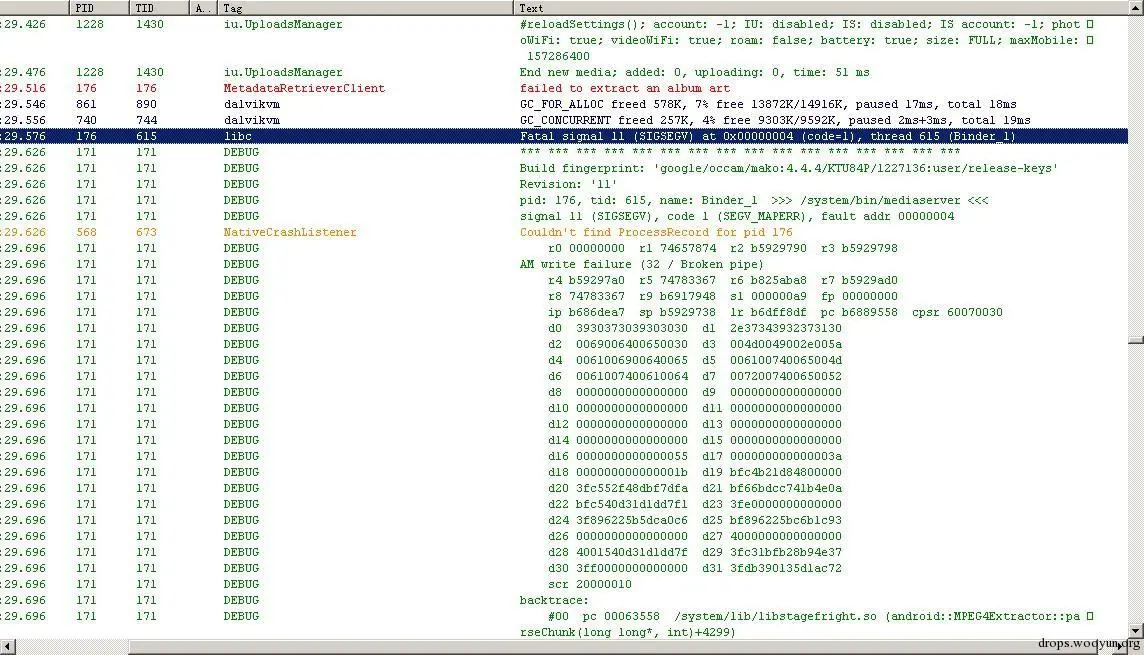Select the 'd16 0000000000000055' register line
1144x655 pixels.
pos(695,457)
